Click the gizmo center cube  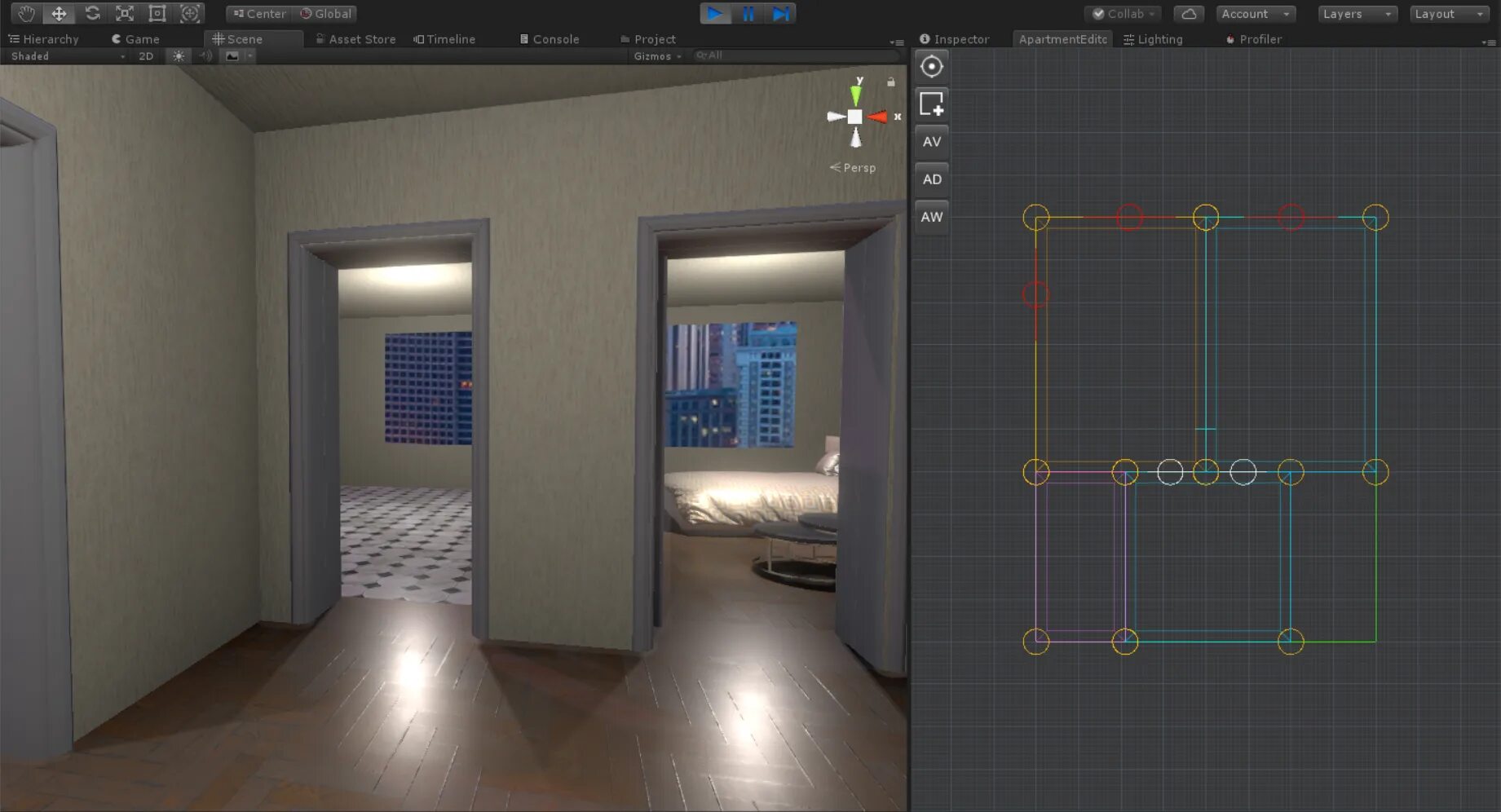coord(854,117)
